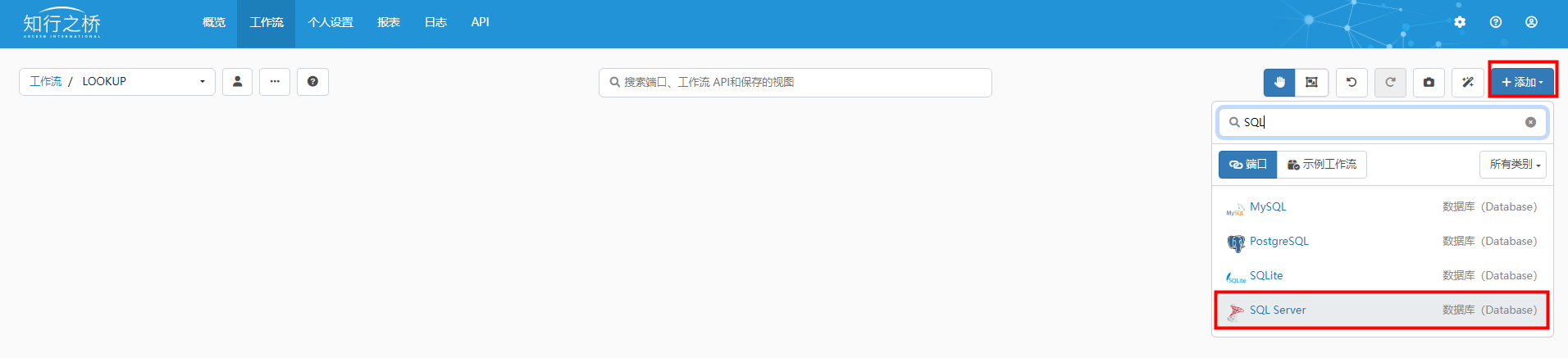
Task: Switch to the 端口 tab
Action: pyautogui.click(x=1247, y=165)
